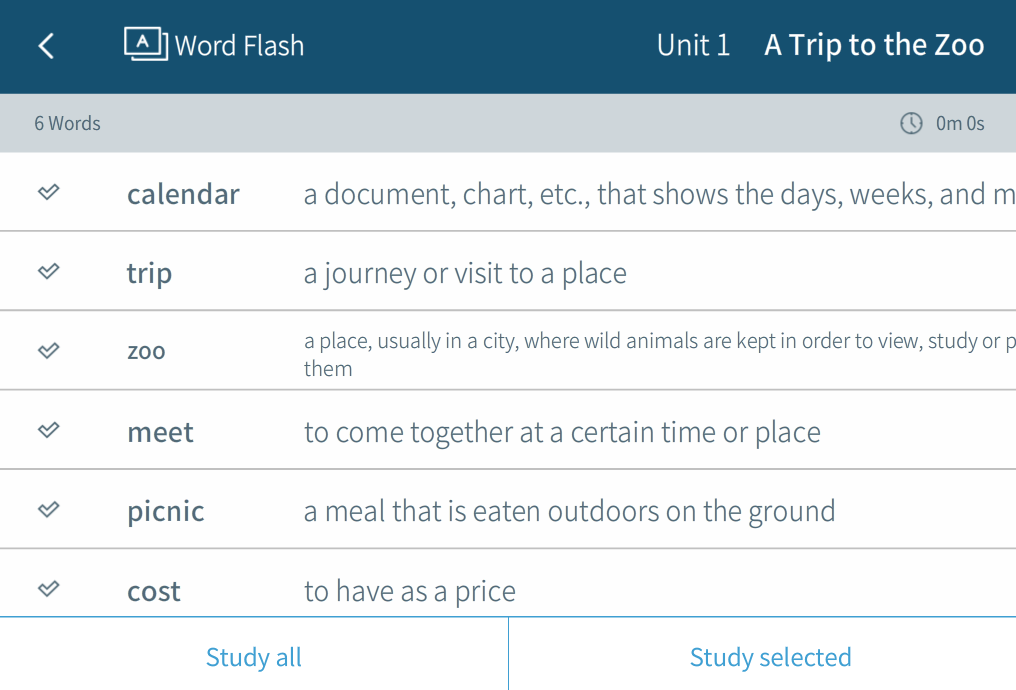Click the 6 Words count label
The image size is (1016, 690).
click(x=67, y=124)
